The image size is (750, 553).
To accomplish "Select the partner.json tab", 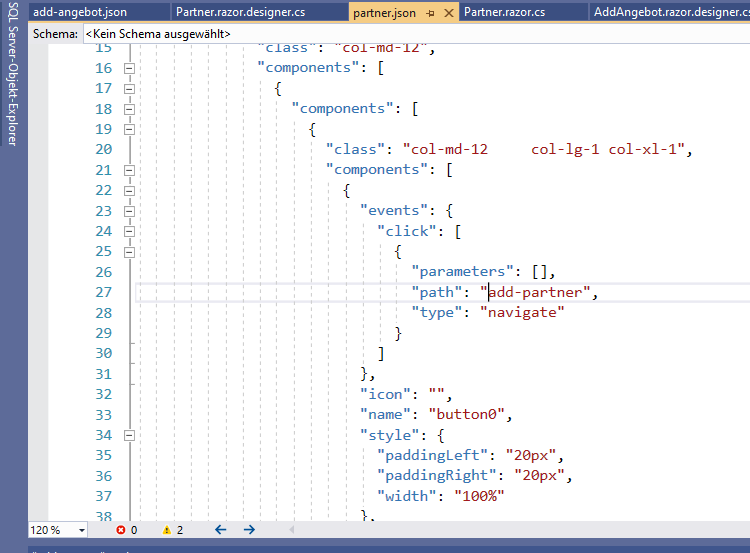I will 385,13.
